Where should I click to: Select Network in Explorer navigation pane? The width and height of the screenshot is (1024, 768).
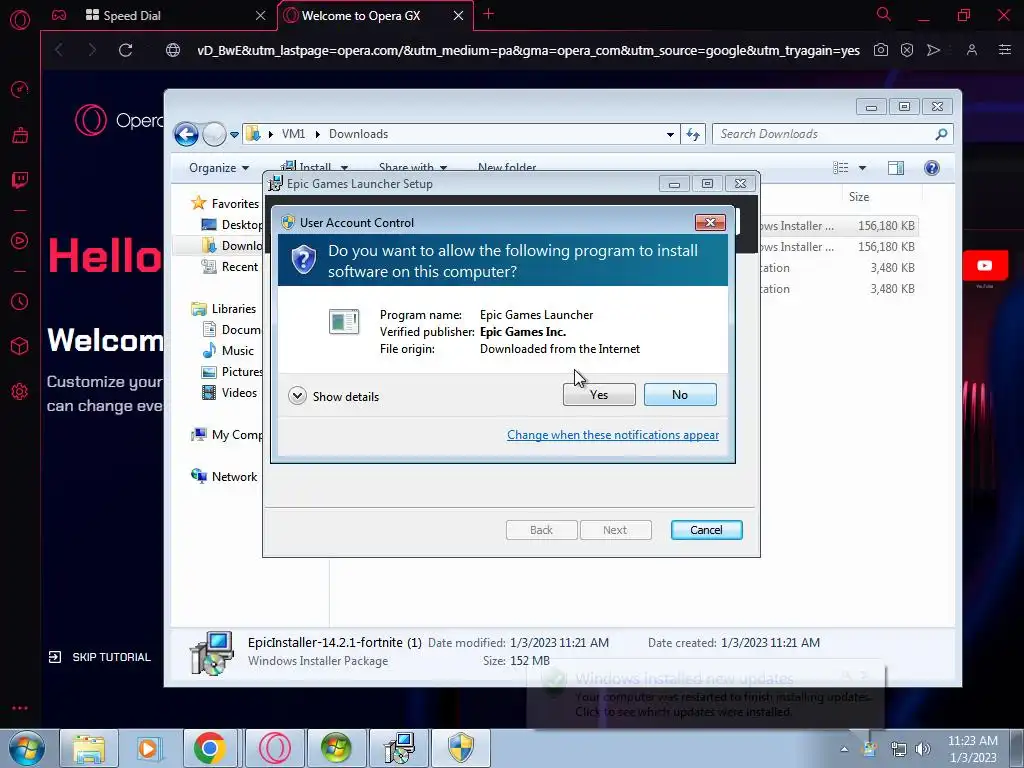(x=224, y=477)
